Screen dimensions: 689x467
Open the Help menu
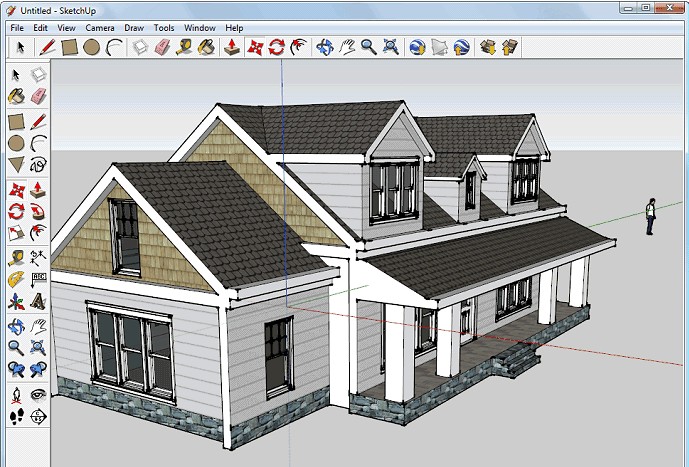pyautogui.click(x=234, y=28)
